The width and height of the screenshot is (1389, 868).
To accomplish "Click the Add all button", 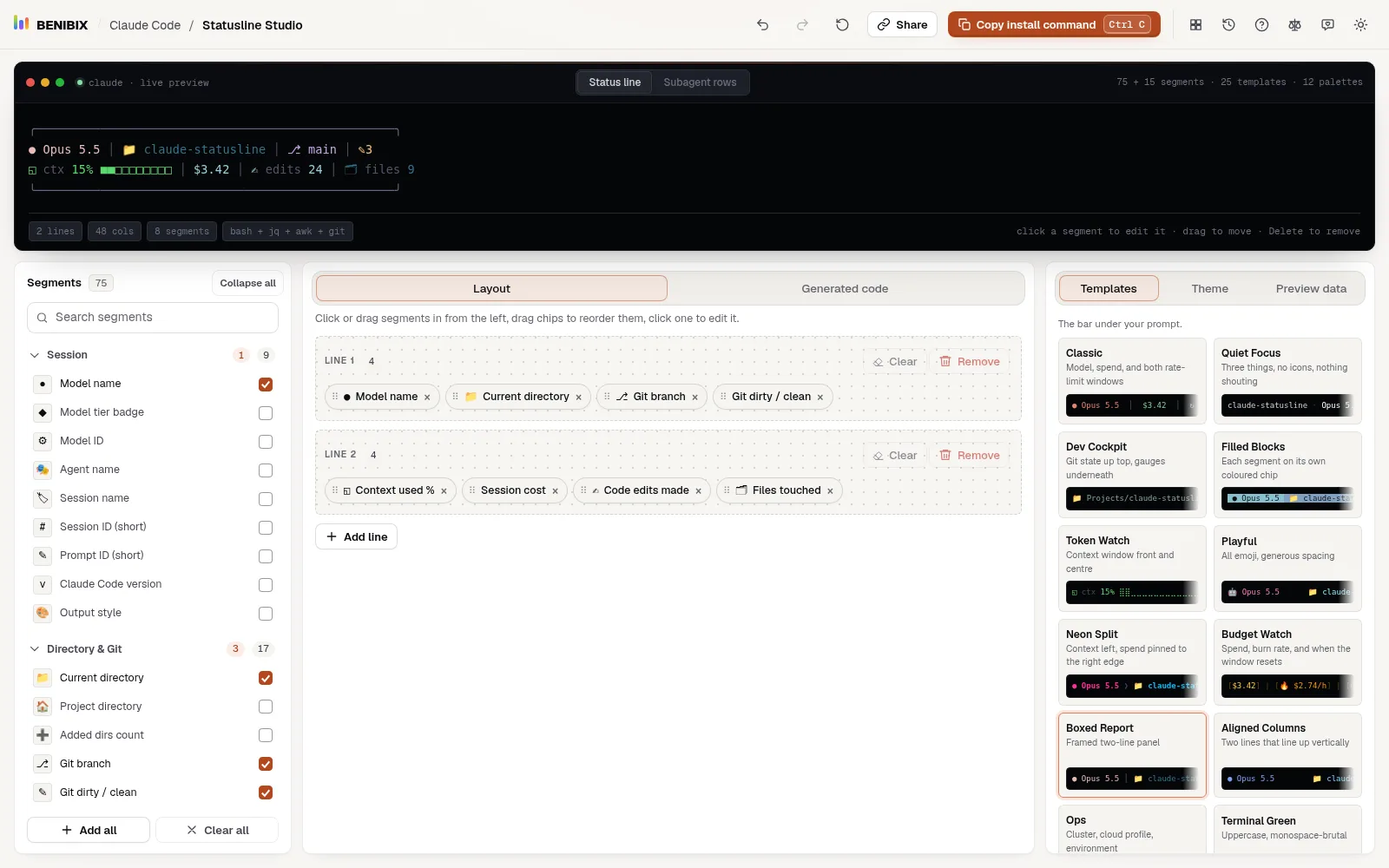I will click(89, 831).
